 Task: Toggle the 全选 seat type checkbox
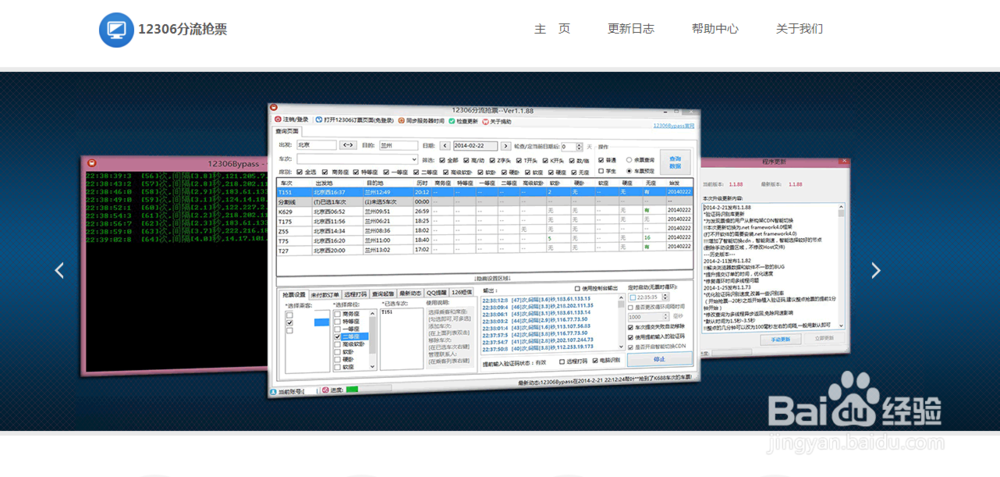[300, 172]
